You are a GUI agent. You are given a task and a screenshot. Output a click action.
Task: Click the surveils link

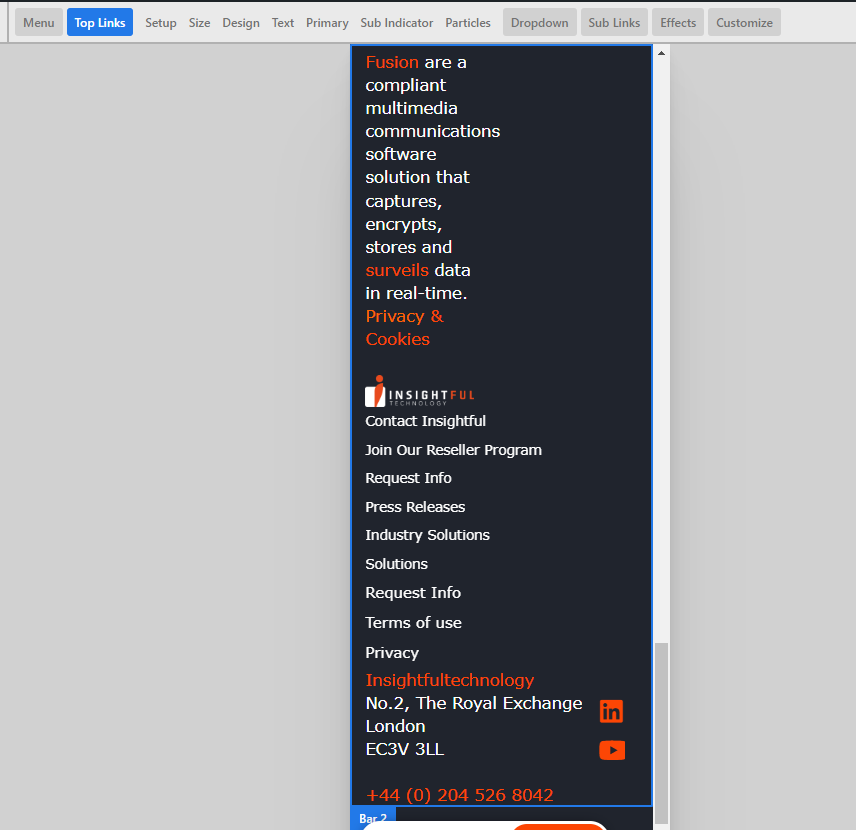coord(397,270)
